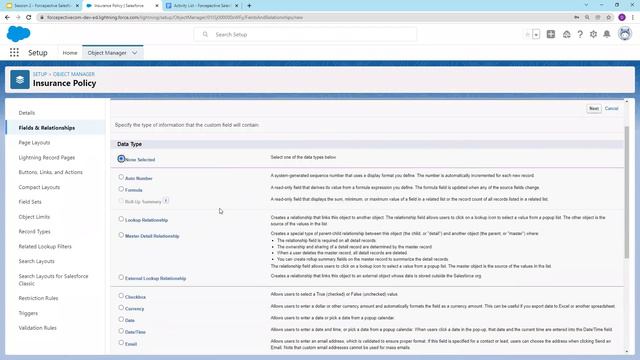Reload the page with browser refresh icon
This screenshot has height=360, width=640.
click(29, 18)
